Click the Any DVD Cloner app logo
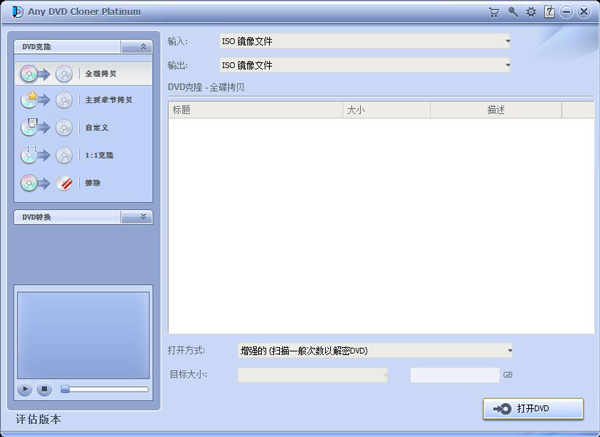This screenshot has width=600, height=437. (18, 12)
